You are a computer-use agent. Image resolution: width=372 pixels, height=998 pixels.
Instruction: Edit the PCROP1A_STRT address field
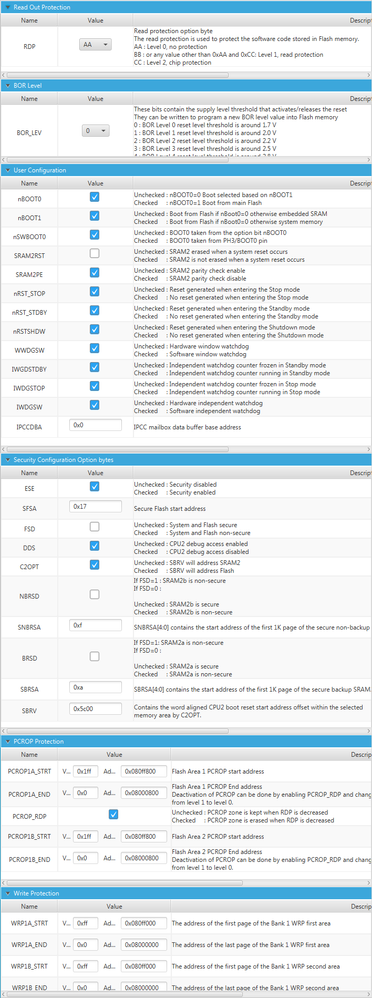(x=144, y=771)
